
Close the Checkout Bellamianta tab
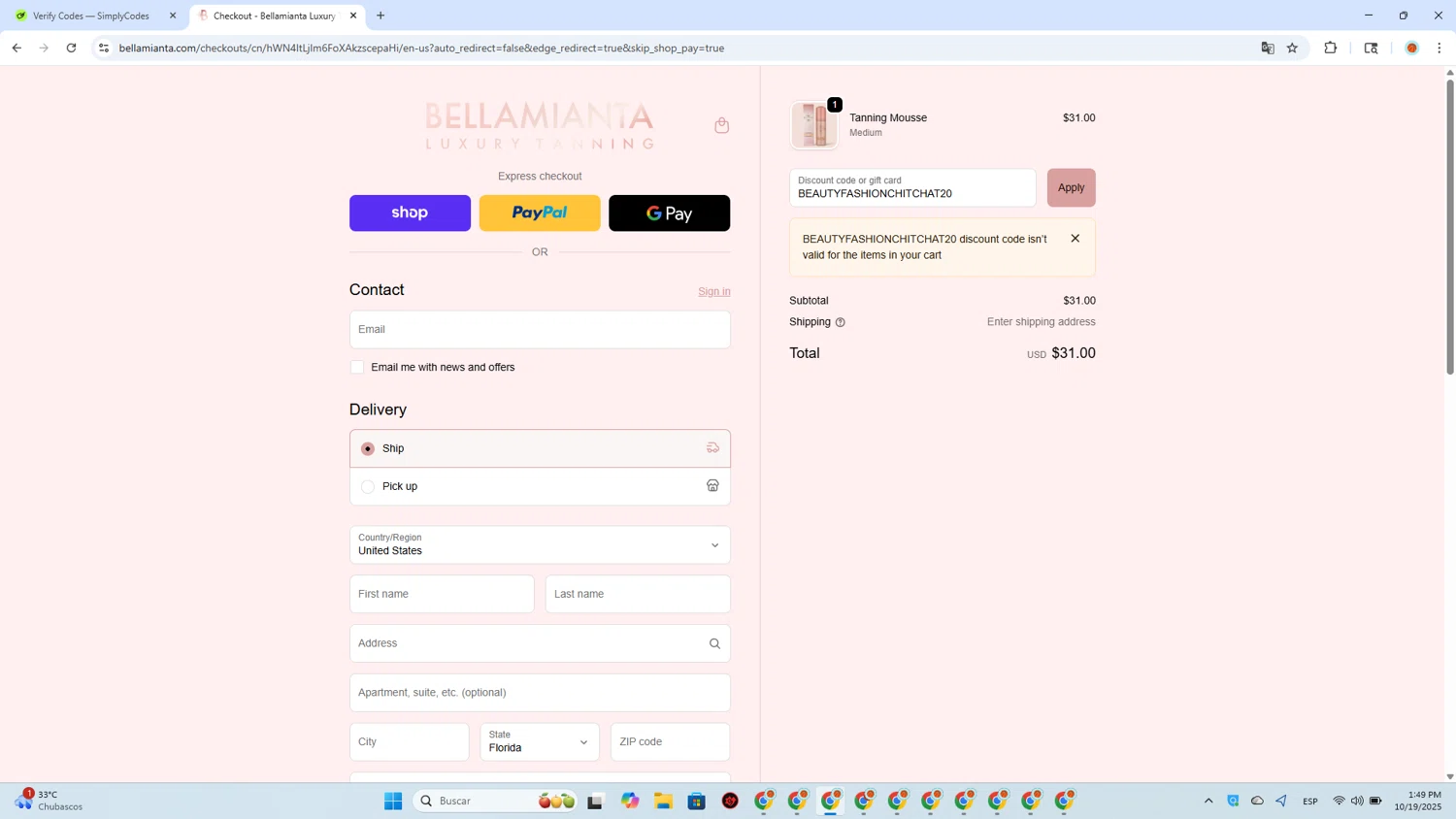coord(353,16)
